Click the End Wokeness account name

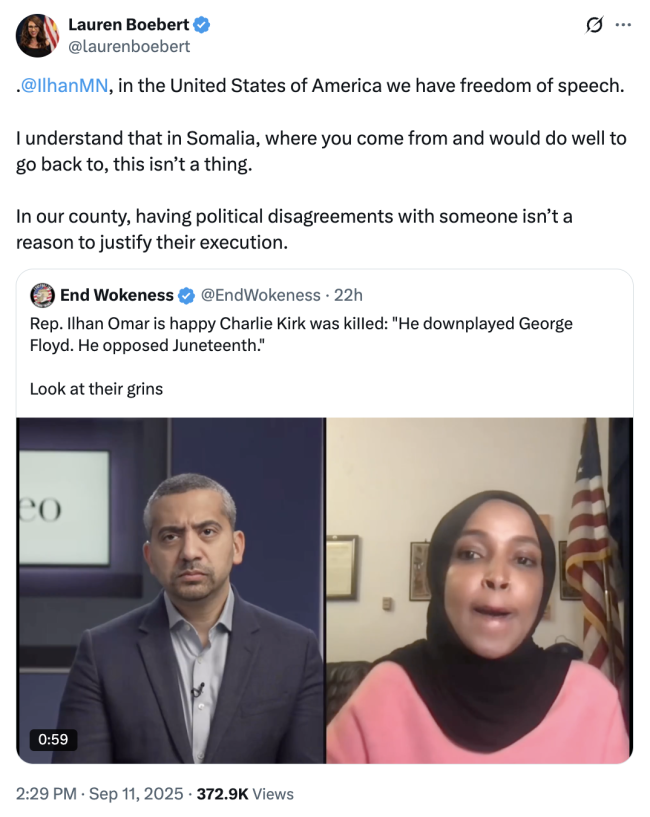click(x=117, y=295)
